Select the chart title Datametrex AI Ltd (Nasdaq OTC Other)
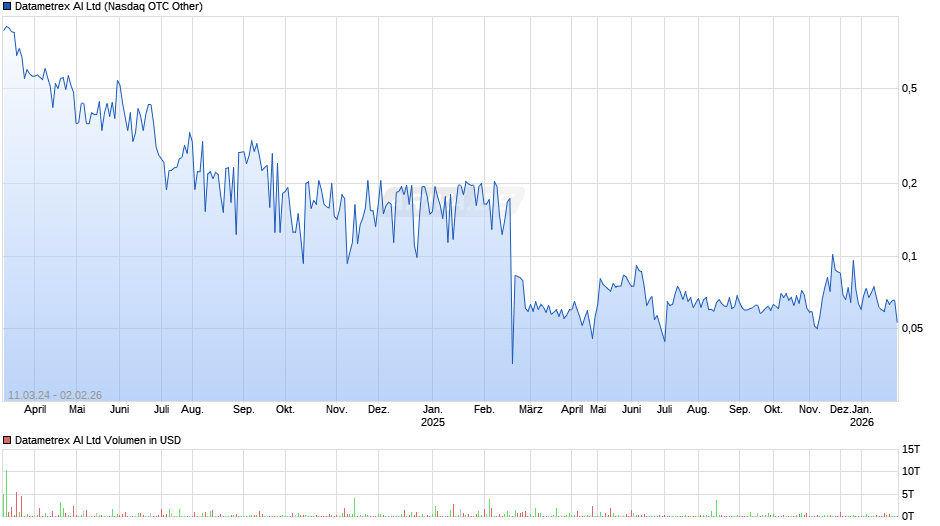The width and height of the screenshot is (940, 526). pos(109,7)
